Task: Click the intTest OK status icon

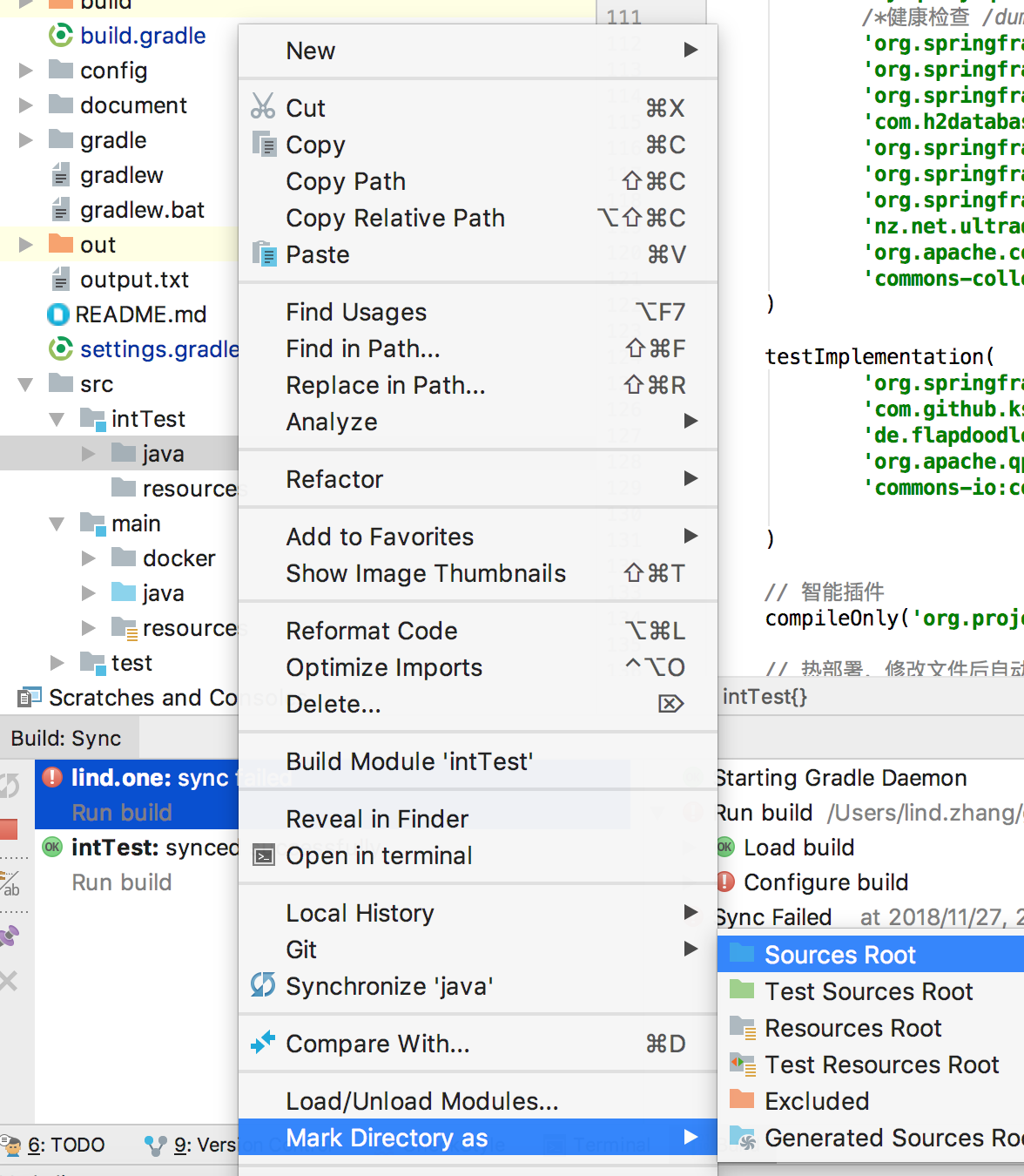Action: [52, 847]
